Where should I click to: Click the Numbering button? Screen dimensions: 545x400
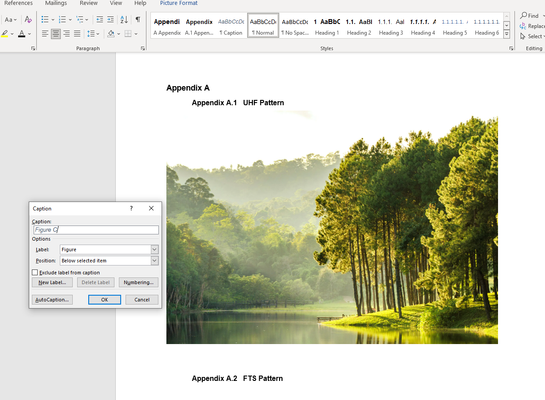pos(138,283)
